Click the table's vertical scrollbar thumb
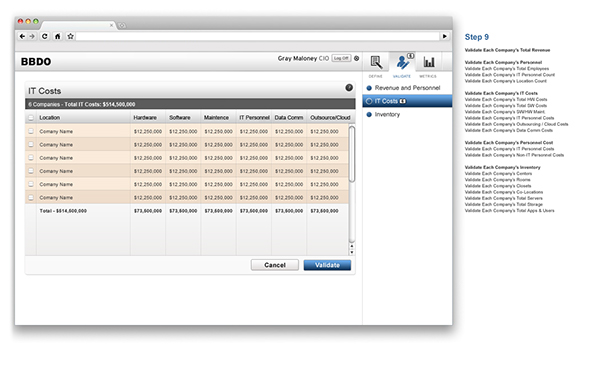 pyautogui.click(x=352, y=154)
